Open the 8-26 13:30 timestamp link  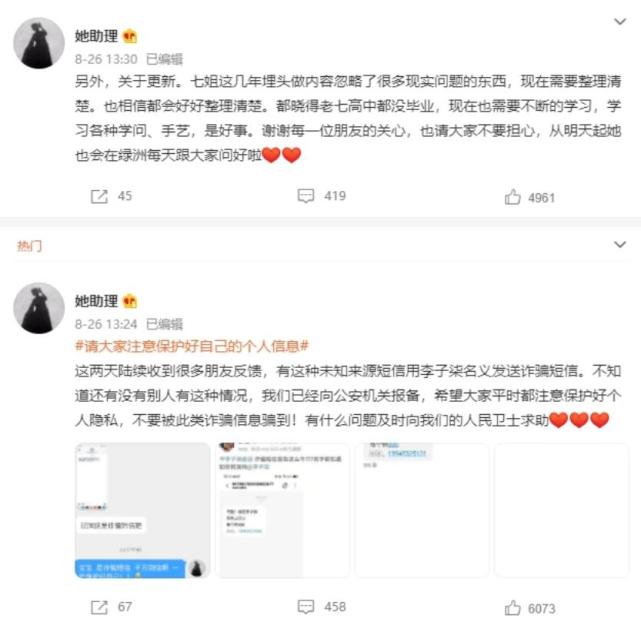coord(106,59)
